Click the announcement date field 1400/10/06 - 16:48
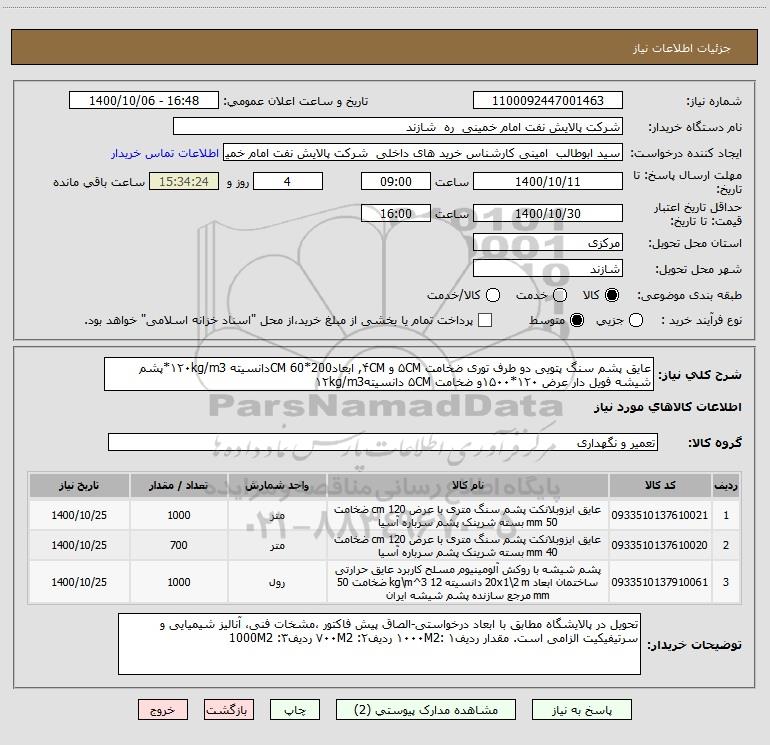This screenshot has height=745, width=770. pos(144,100)
